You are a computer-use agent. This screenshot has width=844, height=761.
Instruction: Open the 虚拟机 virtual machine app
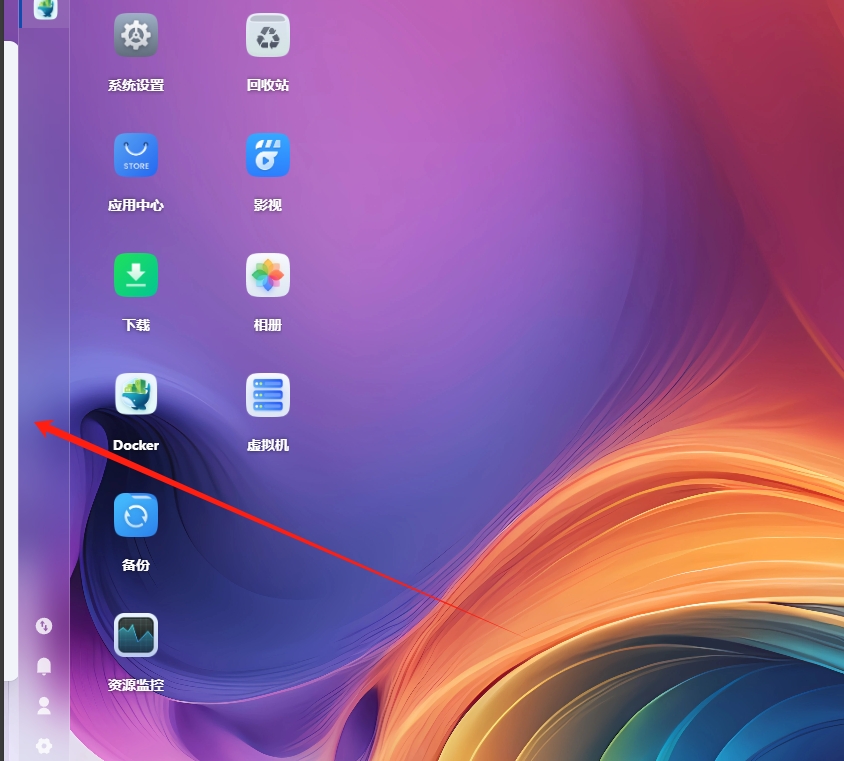tap(268, 394)
